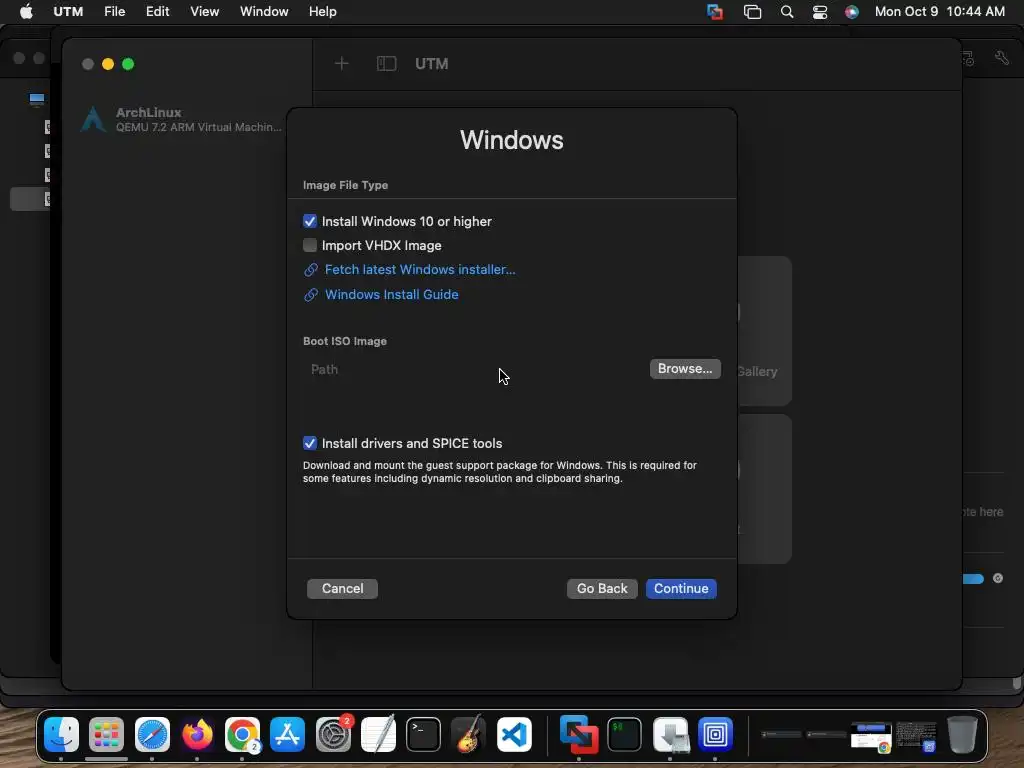The height and width of the screenshot is (768, 1024).
Task: Open Terminal from the Dock
Action: click(423, 734)
